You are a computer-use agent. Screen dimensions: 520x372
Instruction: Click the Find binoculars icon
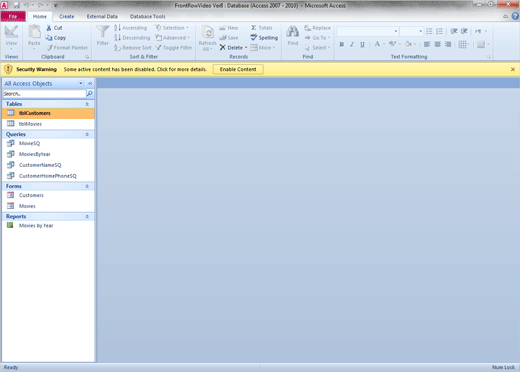pyautogui.click(x=293, y=32)
